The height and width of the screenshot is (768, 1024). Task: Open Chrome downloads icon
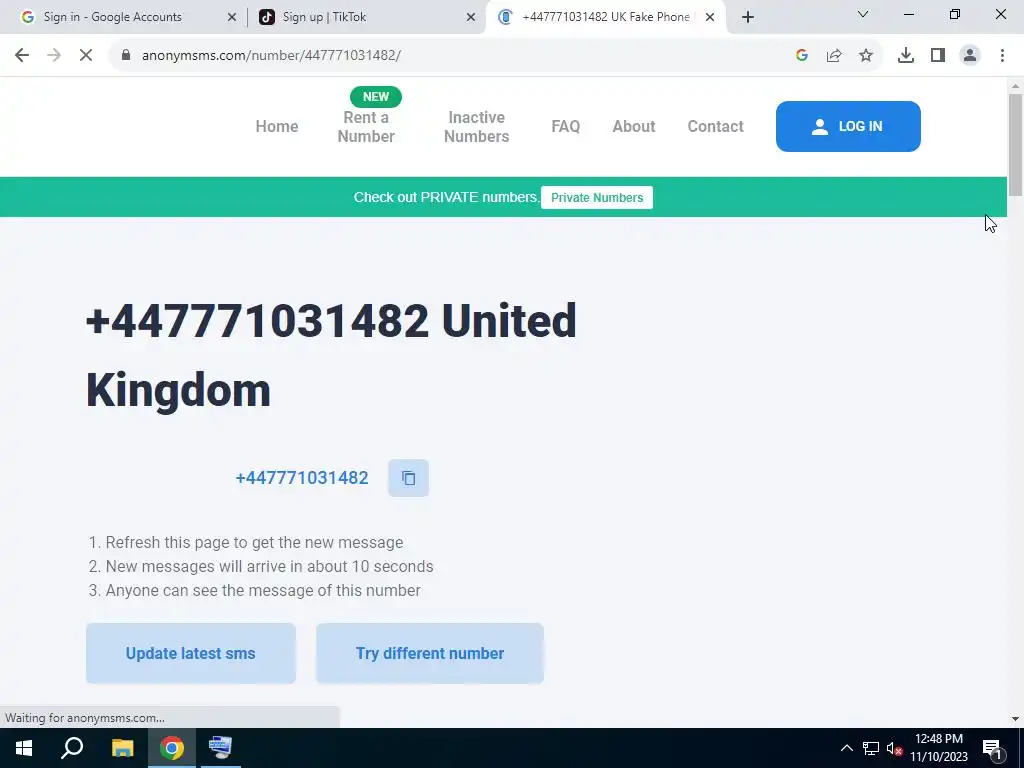pyautogui.click(x=906, y=56)
